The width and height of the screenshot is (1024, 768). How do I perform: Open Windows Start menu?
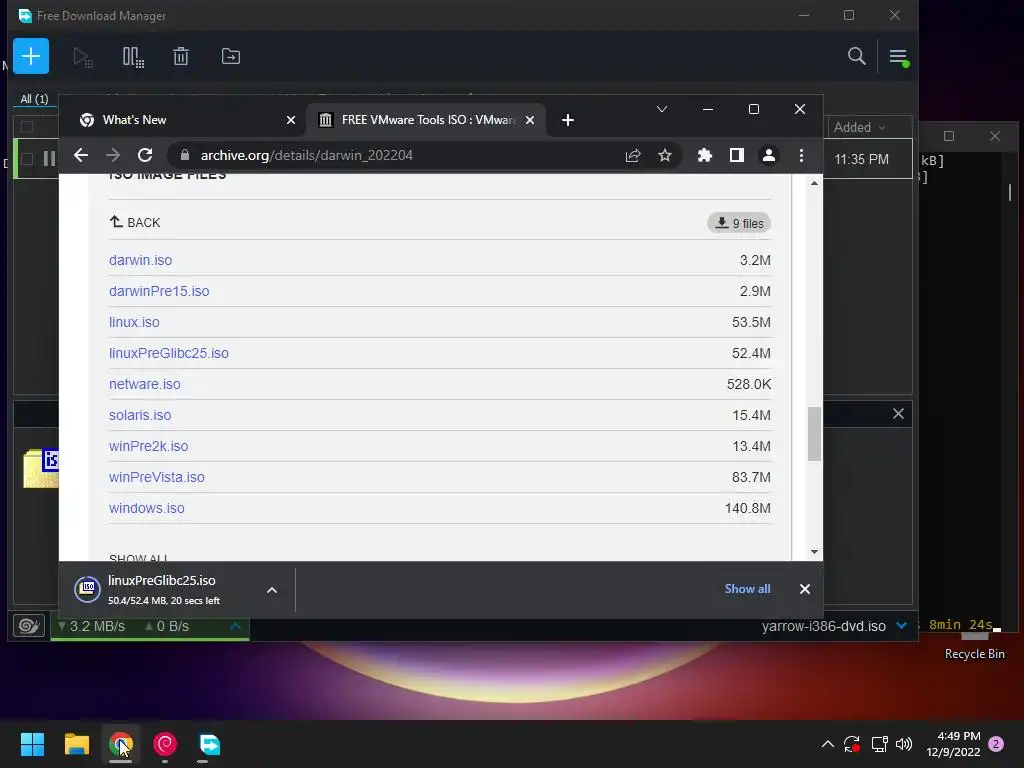click(32, 744)
